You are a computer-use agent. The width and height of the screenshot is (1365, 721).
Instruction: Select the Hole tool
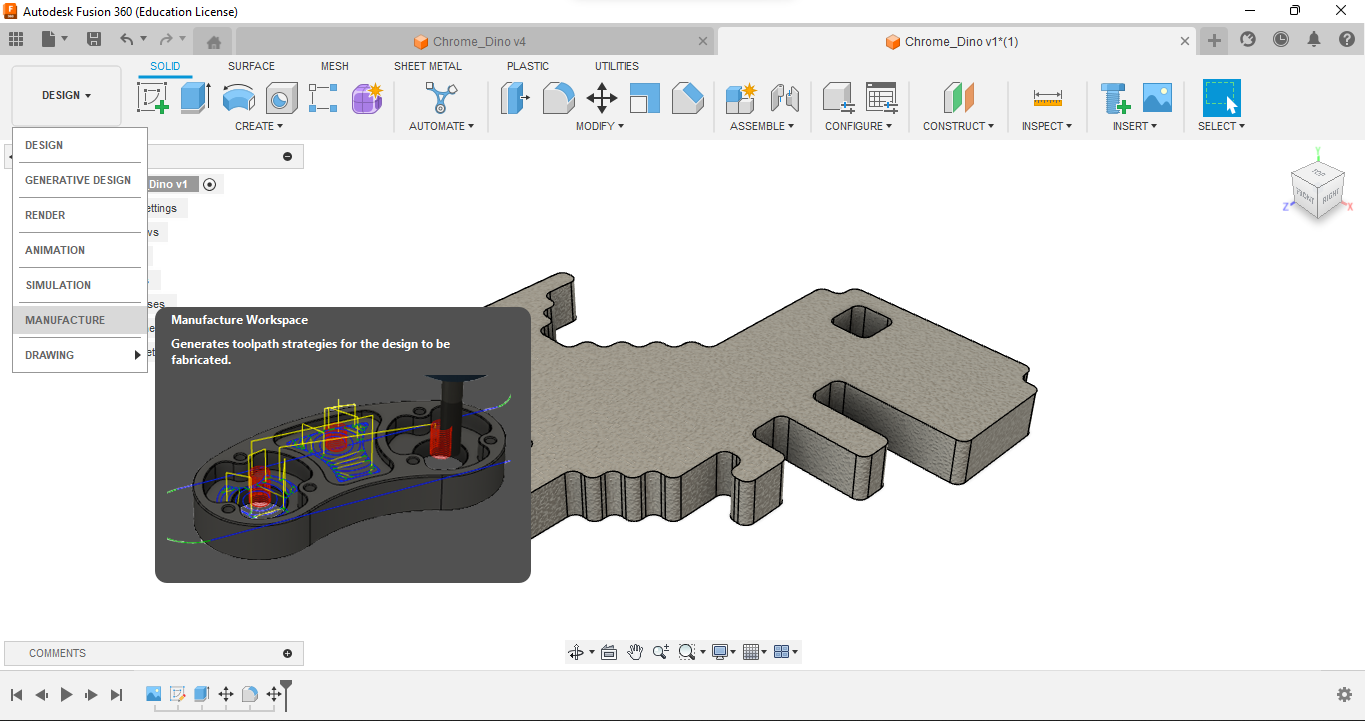point(282,98)
